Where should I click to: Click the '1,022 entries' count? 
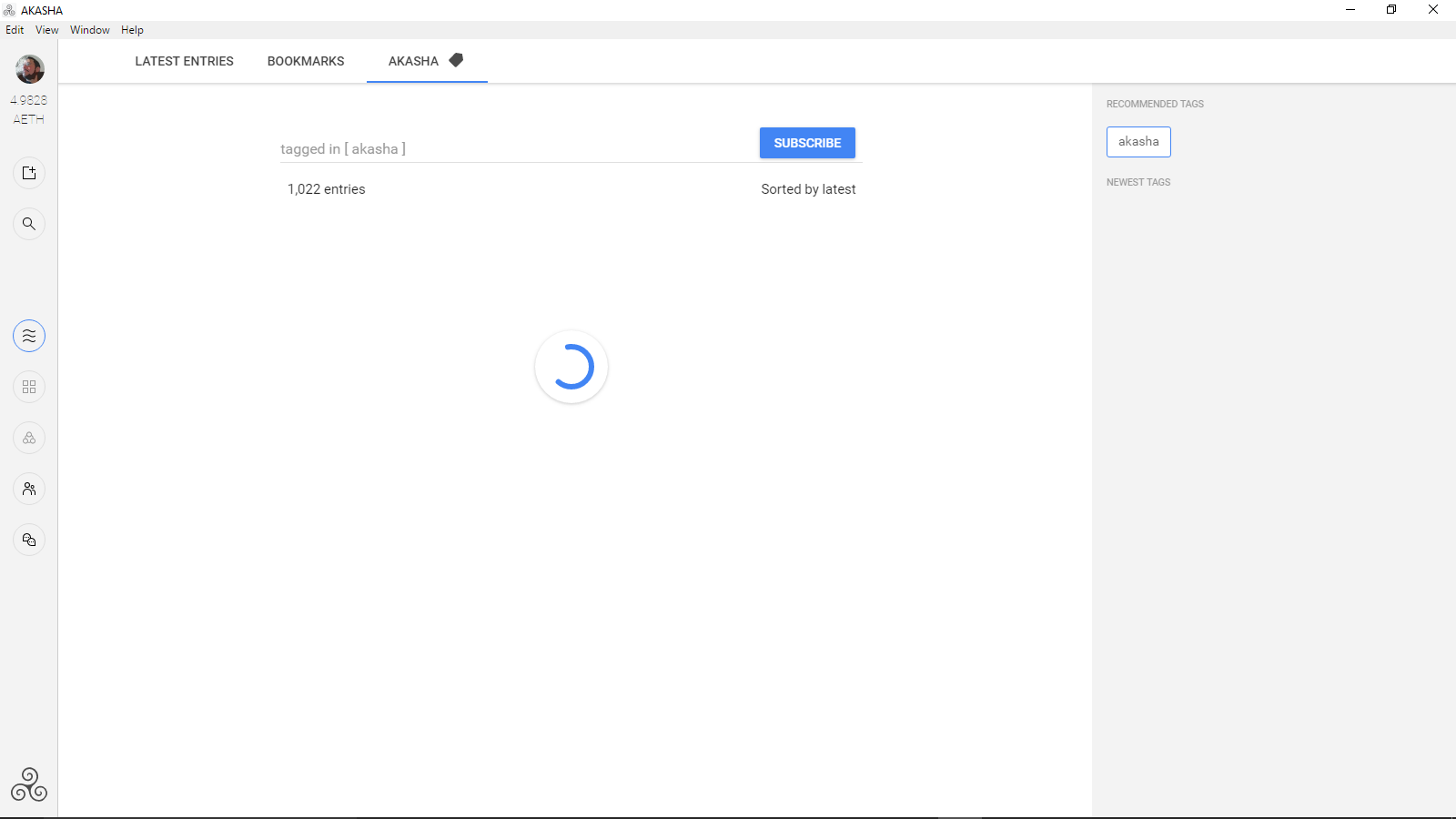[x=327, y=189]
